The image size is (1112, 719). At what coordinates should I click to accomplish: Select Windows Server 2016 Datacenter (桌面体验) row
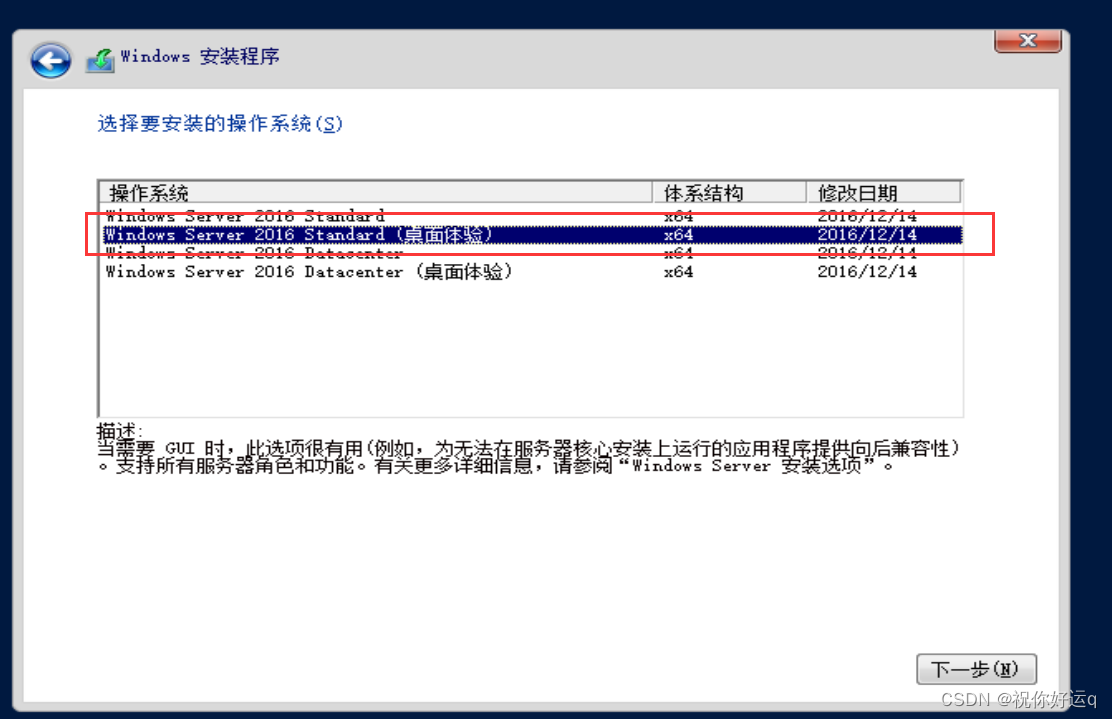pyautogui.click(x=530, y=272)
